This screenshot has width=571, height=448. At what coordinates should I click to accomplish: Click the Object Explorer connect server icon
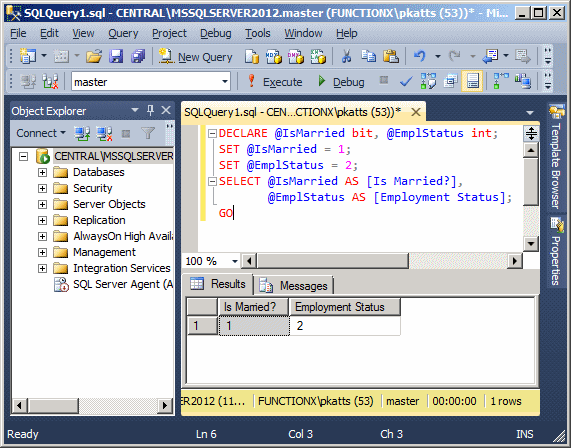click(82, 133)
